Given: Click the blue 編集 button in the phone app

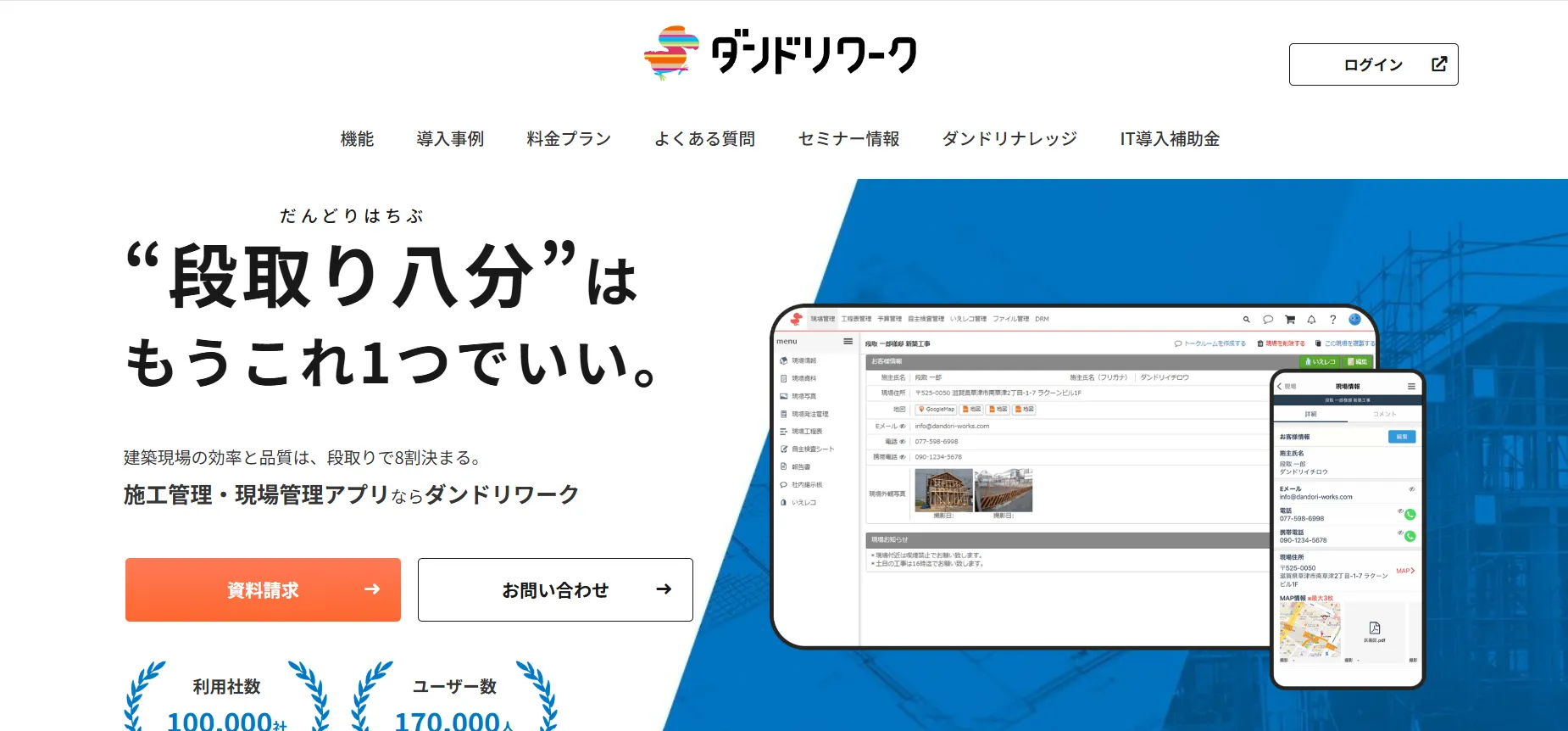Looking at the screenshot, I should pos(1402,437).
